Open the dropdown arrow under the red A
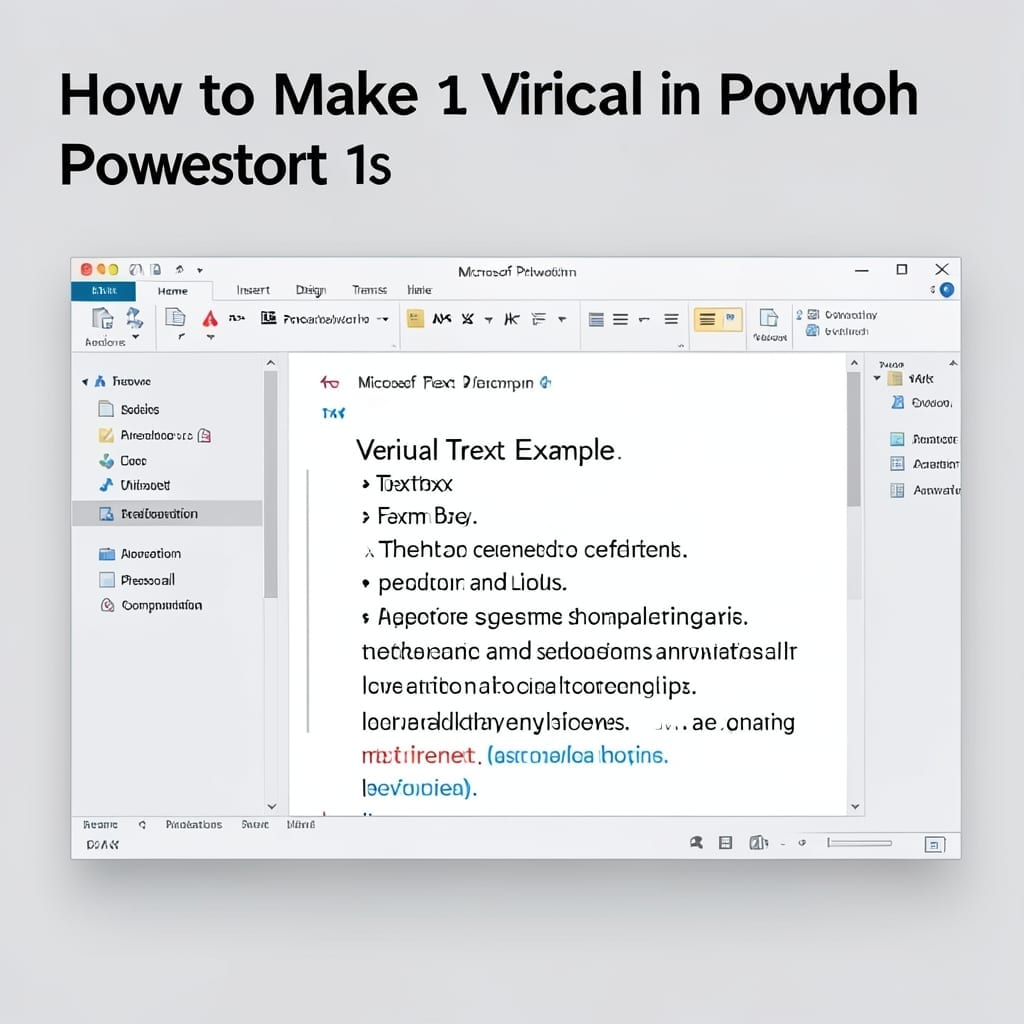The width and height of the screenshot is (1024, 1024). click(x=210, y=338)
